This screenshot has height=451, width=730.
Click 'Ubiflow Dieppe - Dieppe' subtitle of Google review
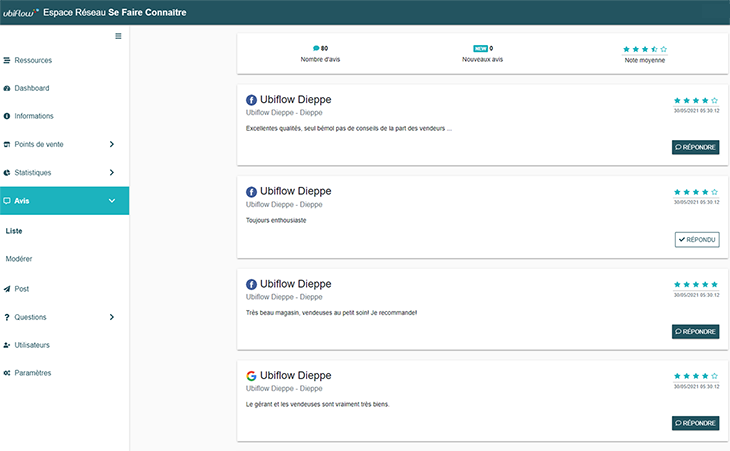[284, 389]
